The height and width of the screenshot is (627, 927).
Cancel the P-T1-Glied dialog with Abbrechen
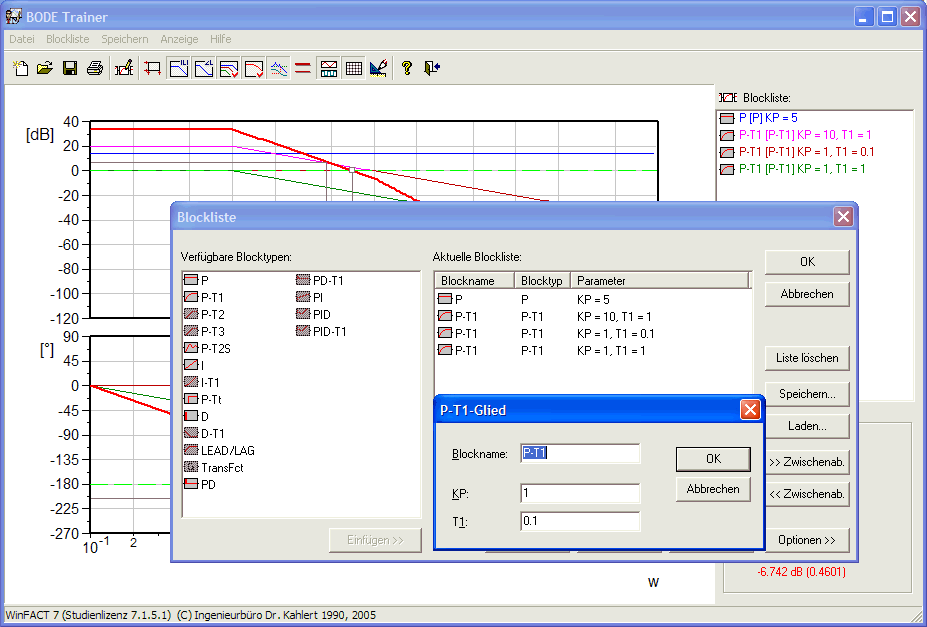pos(713,489)
